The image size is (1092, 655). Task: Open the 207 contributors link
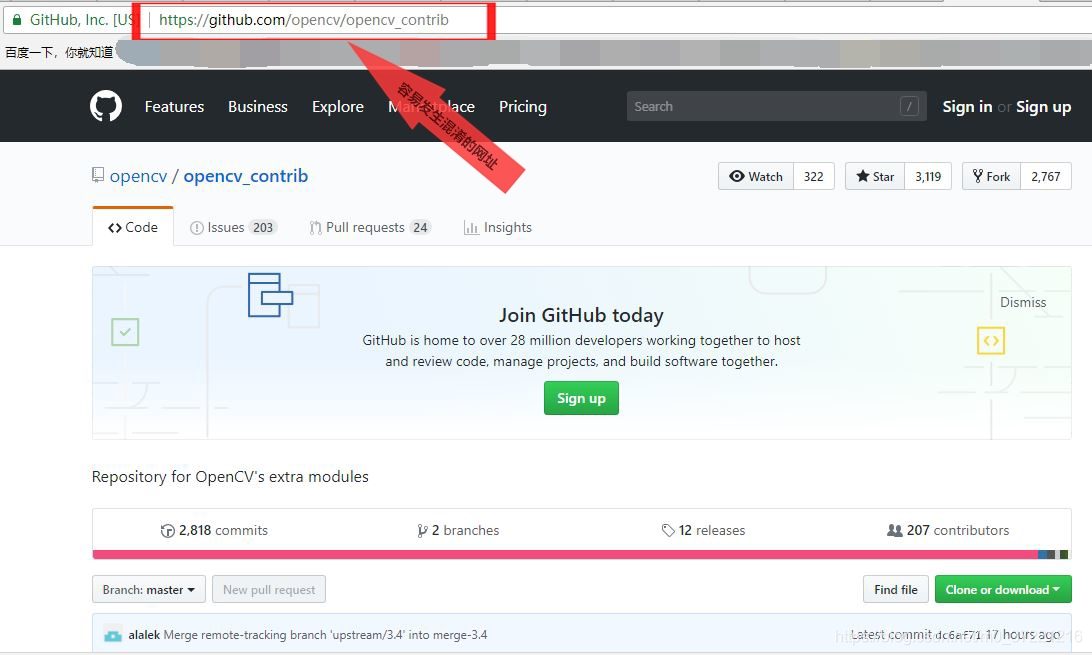[x=947, y=530]
